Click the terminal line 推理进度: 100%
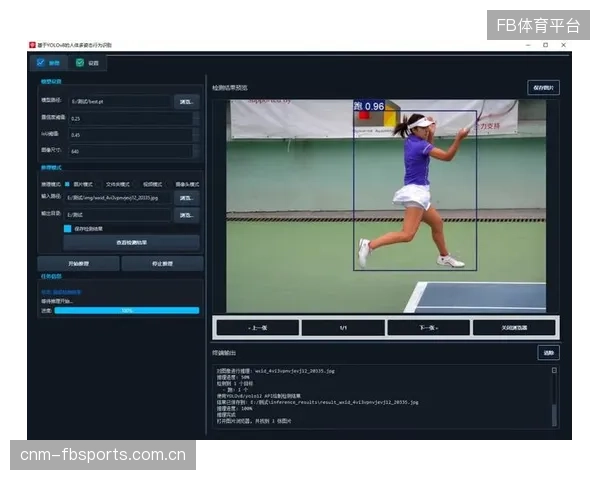Image resolution: width=600 pixels, height=480 pixels. 234,408
